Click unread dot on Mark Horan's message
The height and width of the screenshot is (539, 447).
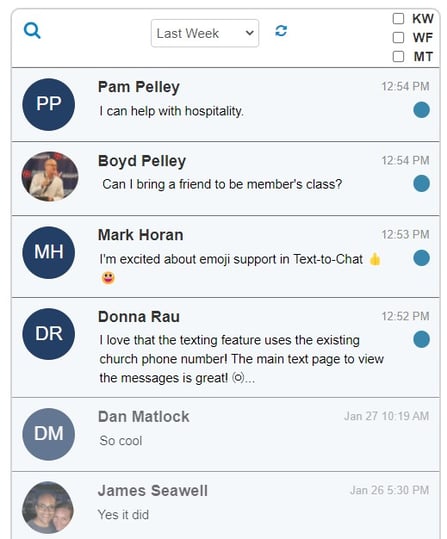click(x=421, y=258)
